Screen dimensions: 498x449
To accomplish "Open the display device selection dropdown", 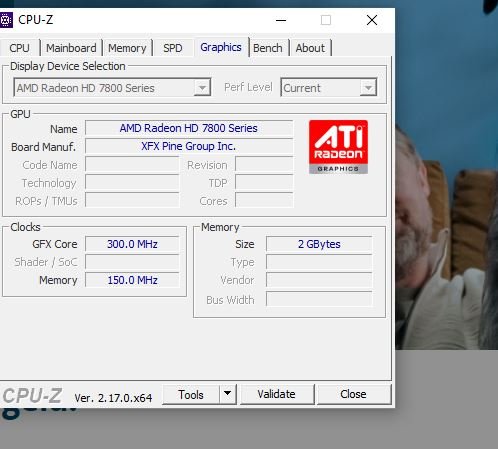I will [x=112, y=88].
